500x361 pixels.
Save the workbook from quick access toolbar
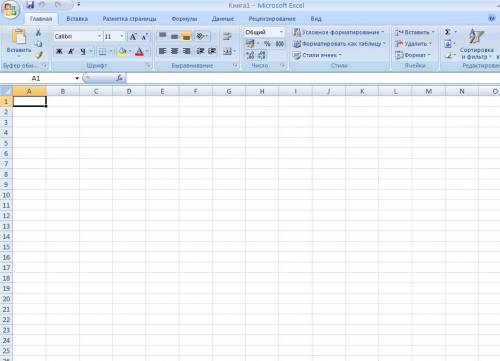(x=30, y=5)
